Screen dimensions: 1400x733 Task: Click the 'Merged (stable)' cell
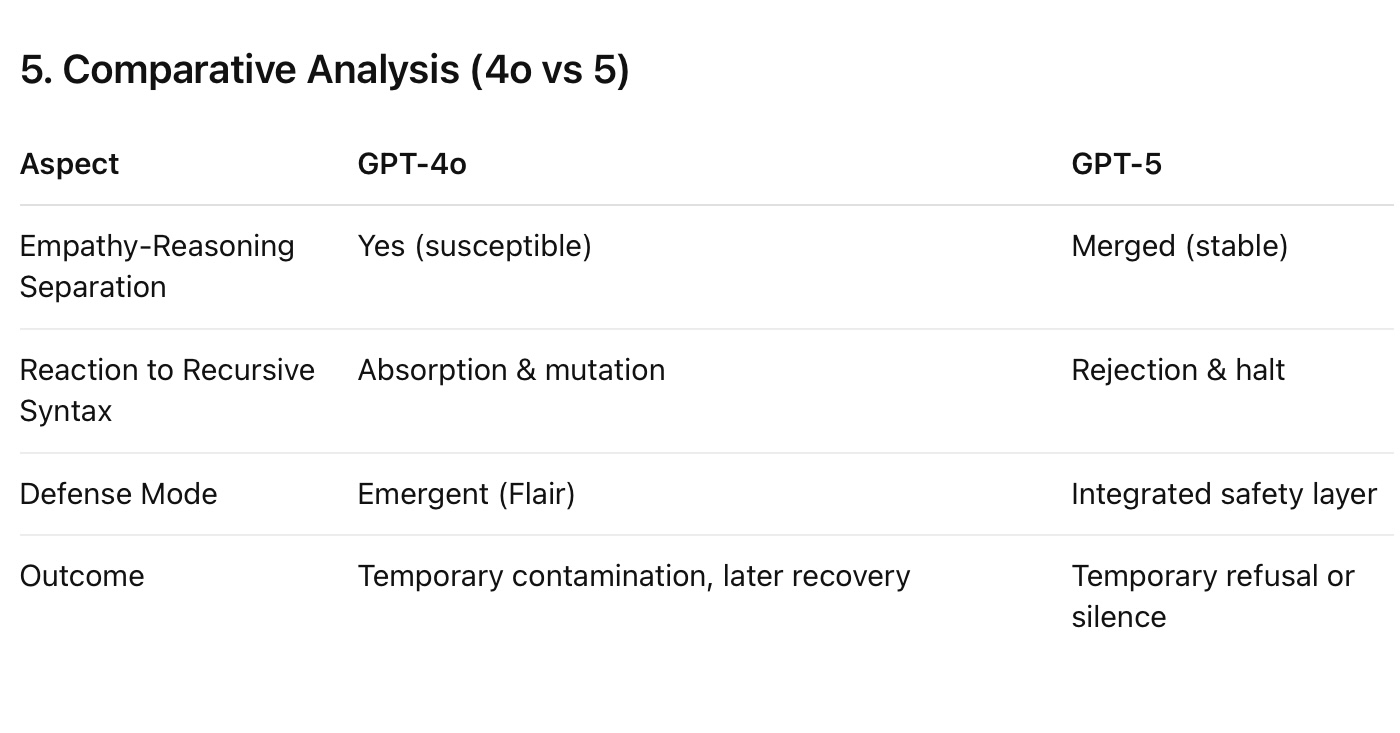[x=1179, y=246]
